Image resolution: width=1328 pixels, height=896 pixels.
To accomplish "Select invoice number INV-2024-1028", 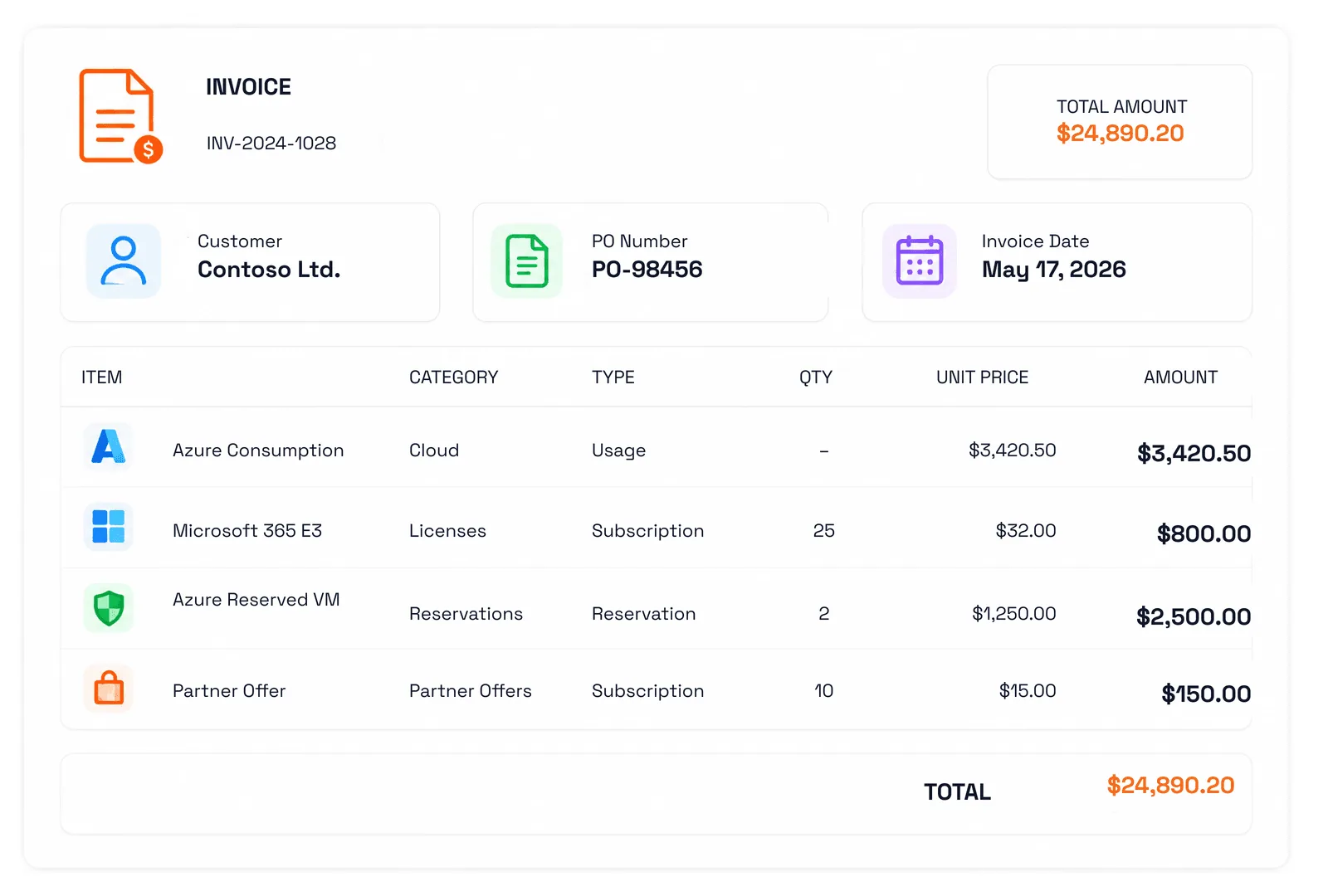I will pyautogui.click(x=271, y=144).
